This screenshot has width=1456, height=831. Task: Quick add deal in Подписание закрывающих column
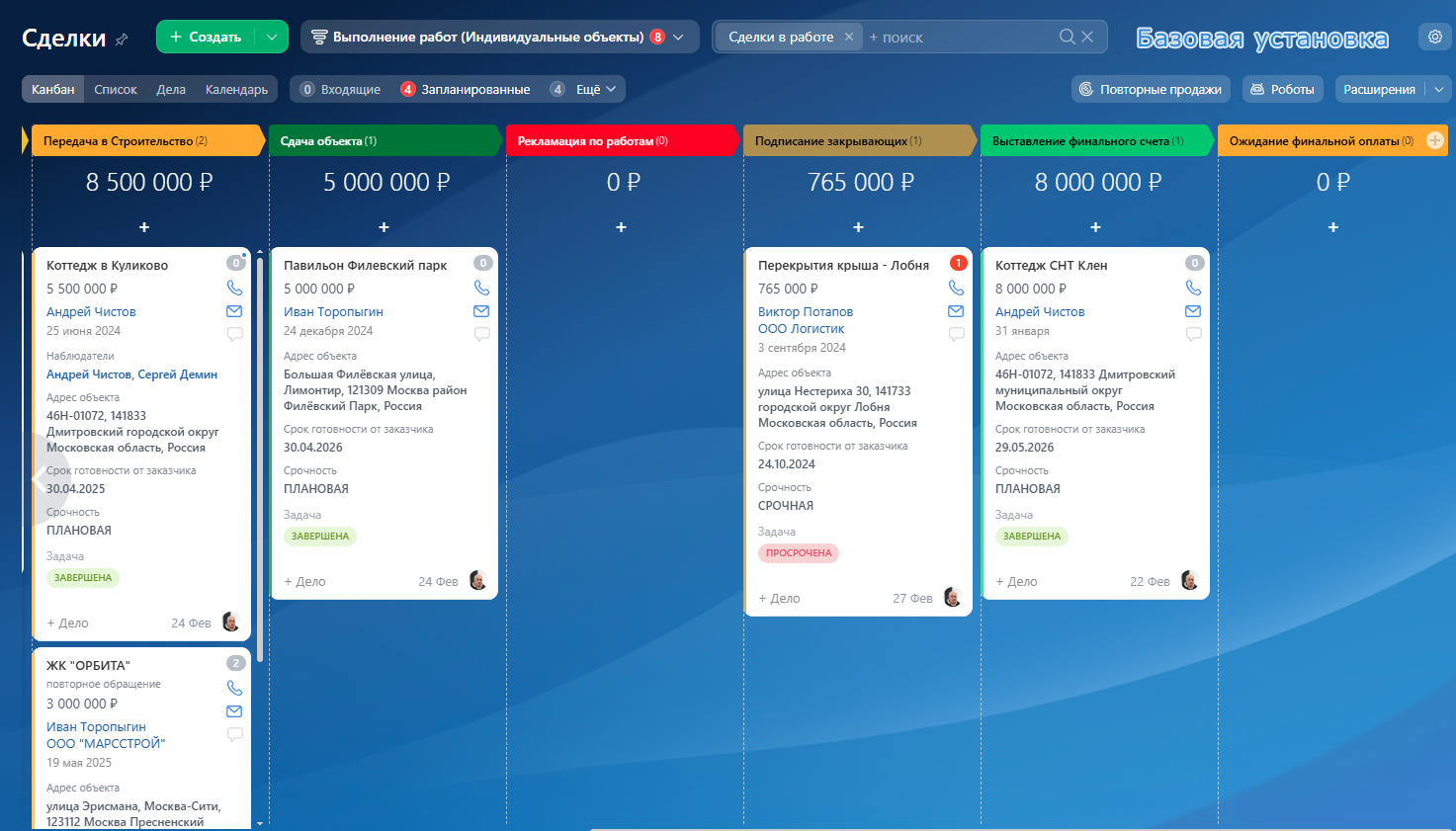coord(858,227)
